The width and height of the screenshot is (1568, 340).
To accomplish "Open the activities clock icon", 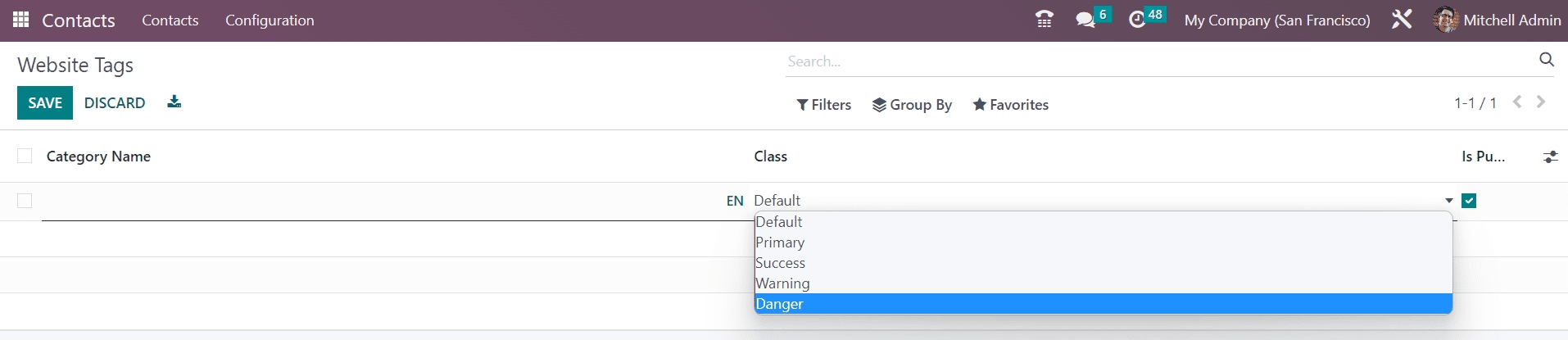I will pos(1137,20).
